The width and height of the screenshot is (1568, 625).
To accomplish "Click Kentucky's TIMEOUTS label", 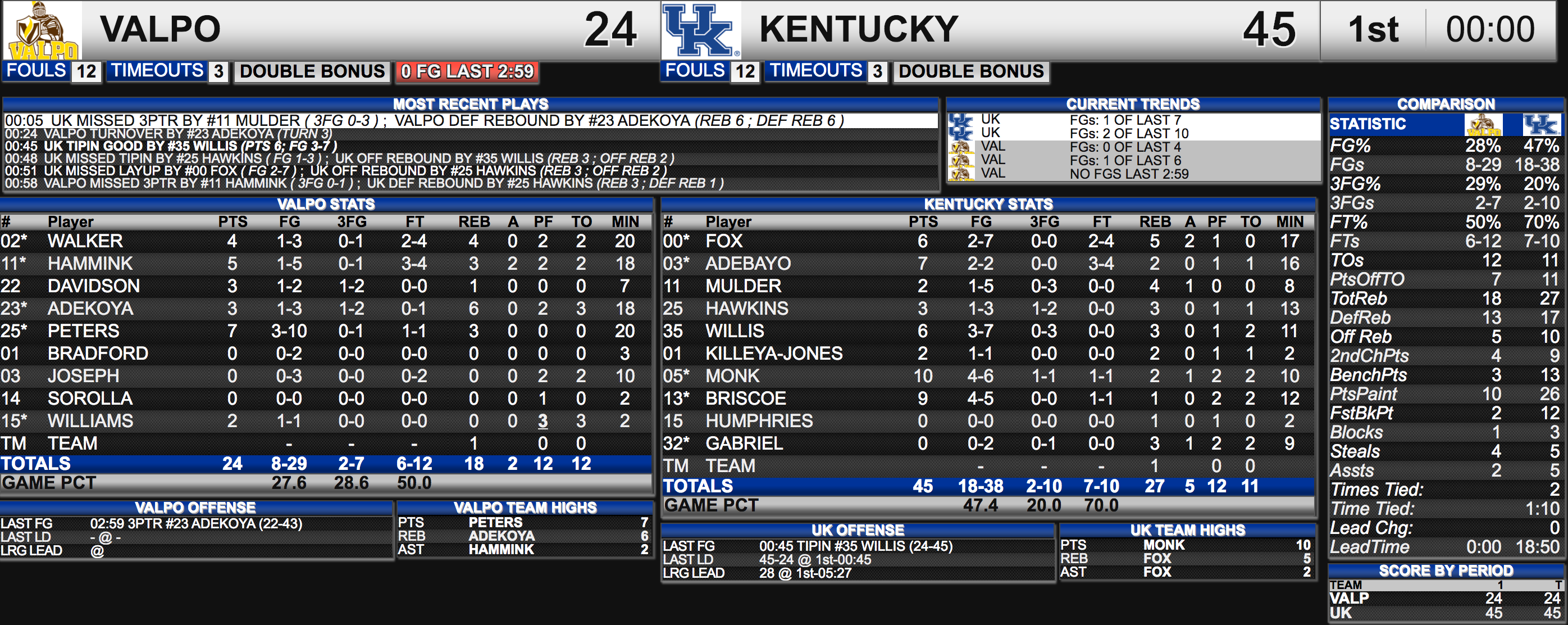I will tap(815, 71).
